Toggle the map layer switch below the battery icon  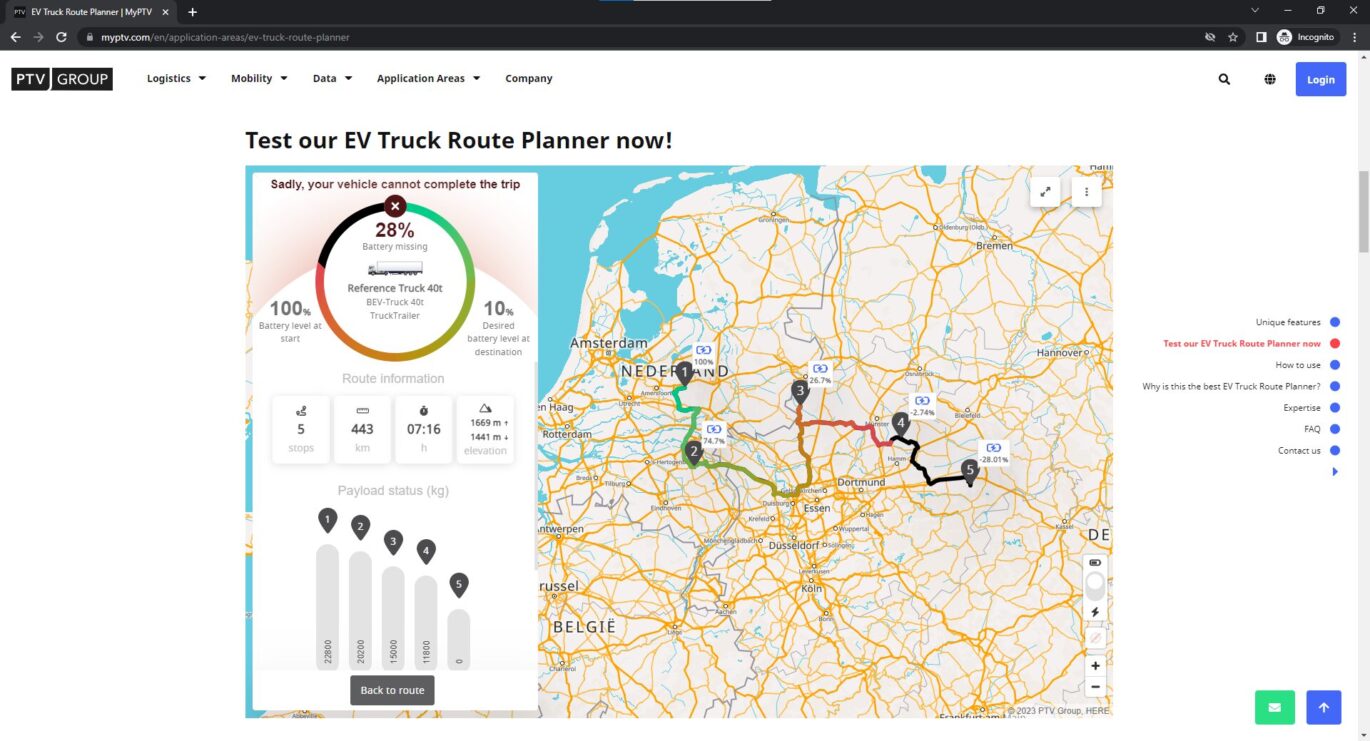pyautogui.click(x=1094, y=584)
